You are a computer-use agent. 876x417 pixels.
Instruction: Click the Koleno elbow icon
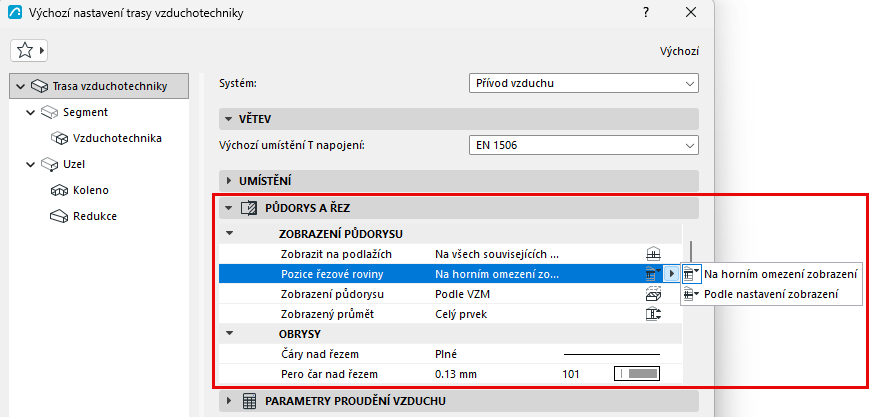coord(59,190)
